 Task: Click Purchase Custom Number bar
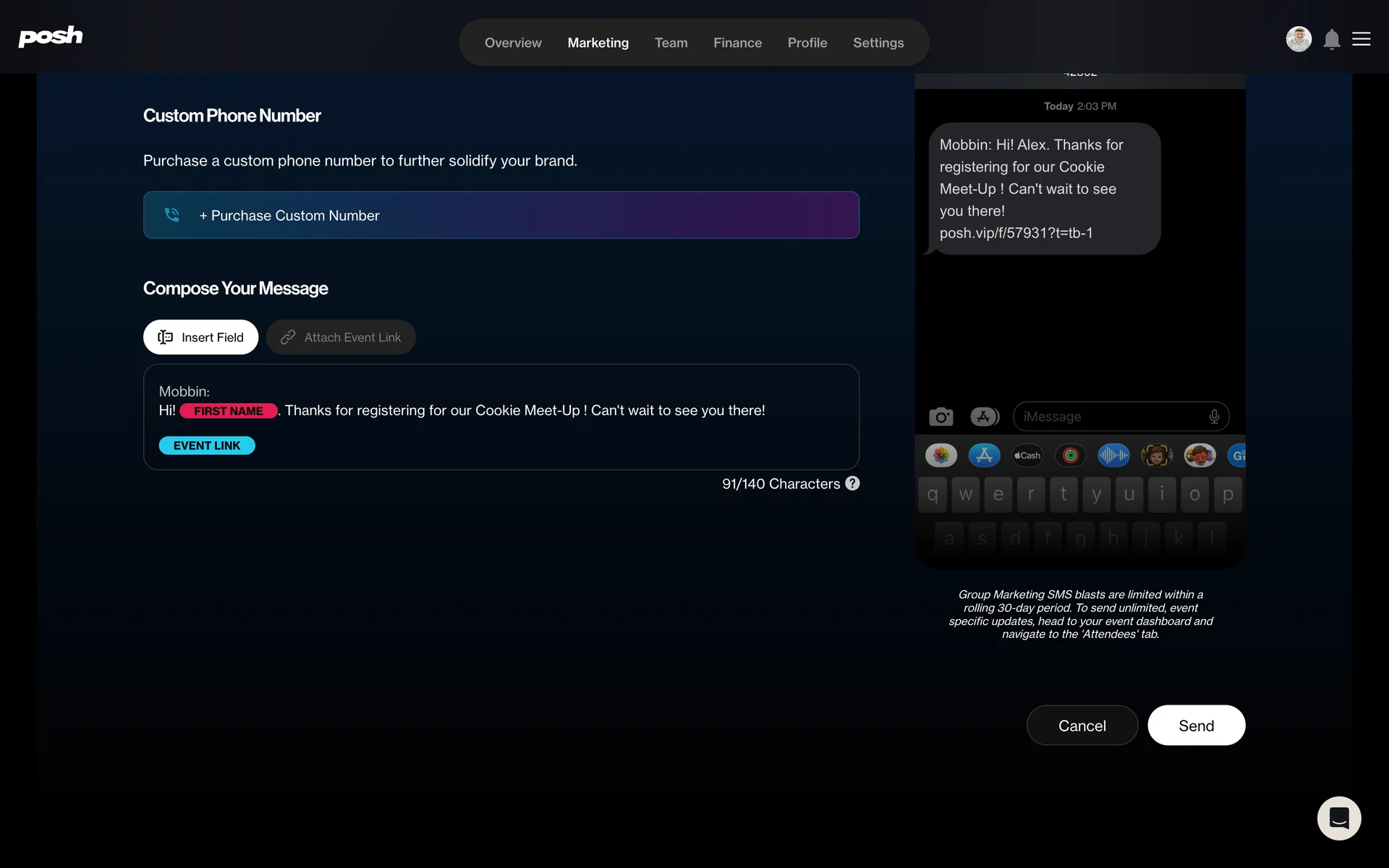pyautogui.click(x=501, y=215)
